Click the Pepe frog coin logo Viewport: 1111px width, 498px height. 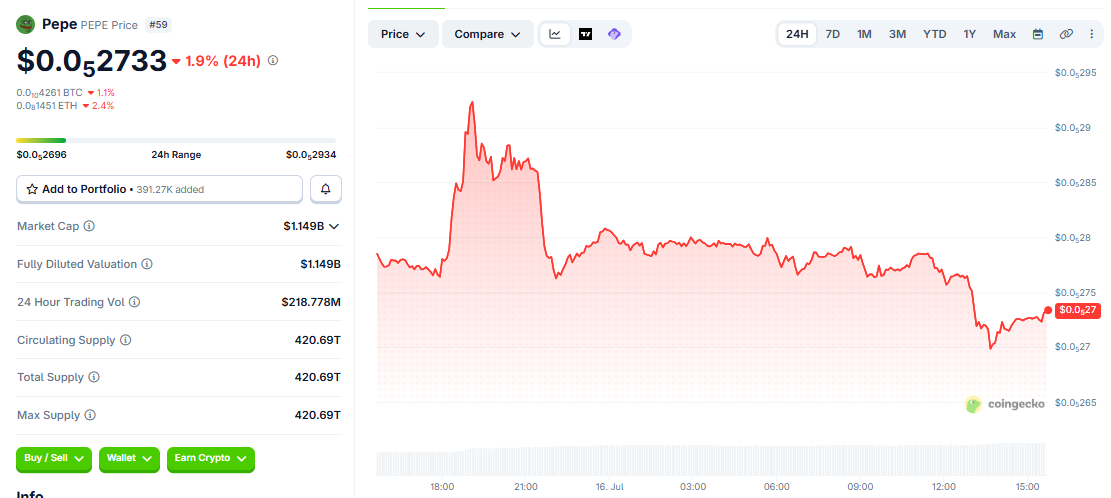click(x=26, y=25)
